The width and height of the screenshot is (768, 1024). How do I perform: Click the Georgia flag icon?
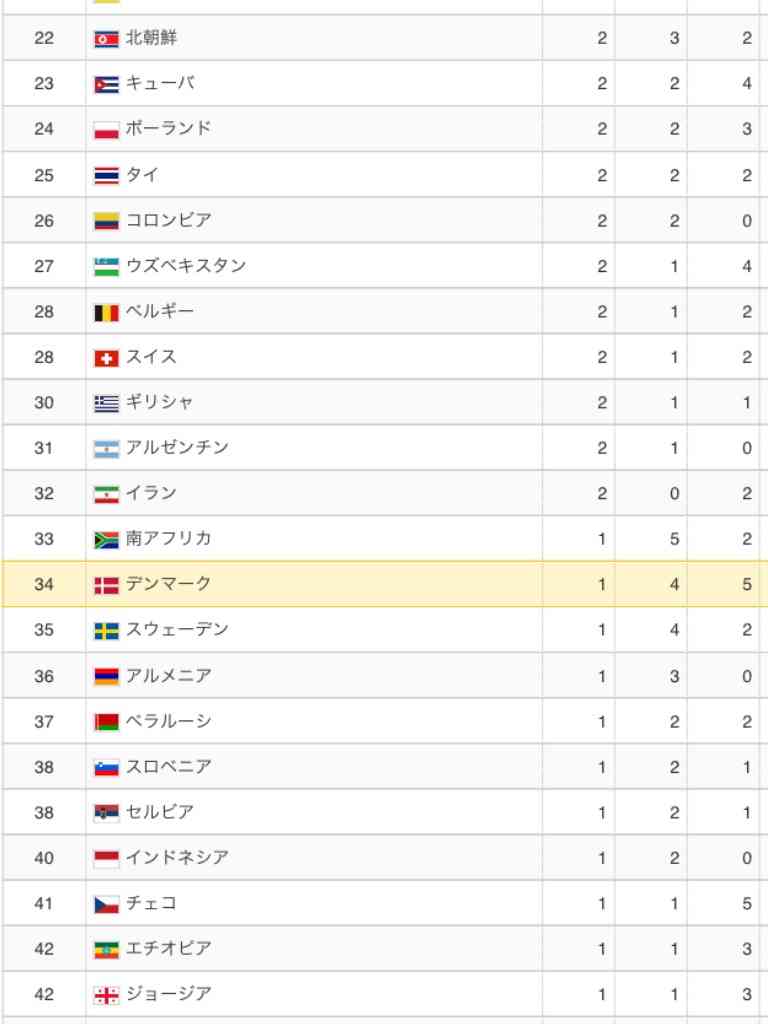pyautogui.click(x=106, y=995)
